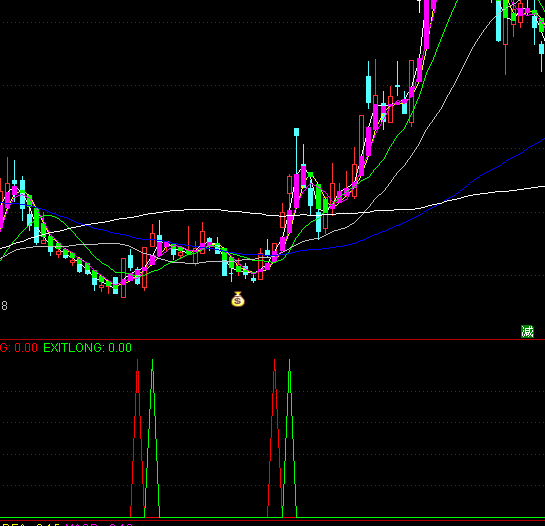Click the large cyan candlestick at top right
545x526 pixels.
[x=498, y=21]
